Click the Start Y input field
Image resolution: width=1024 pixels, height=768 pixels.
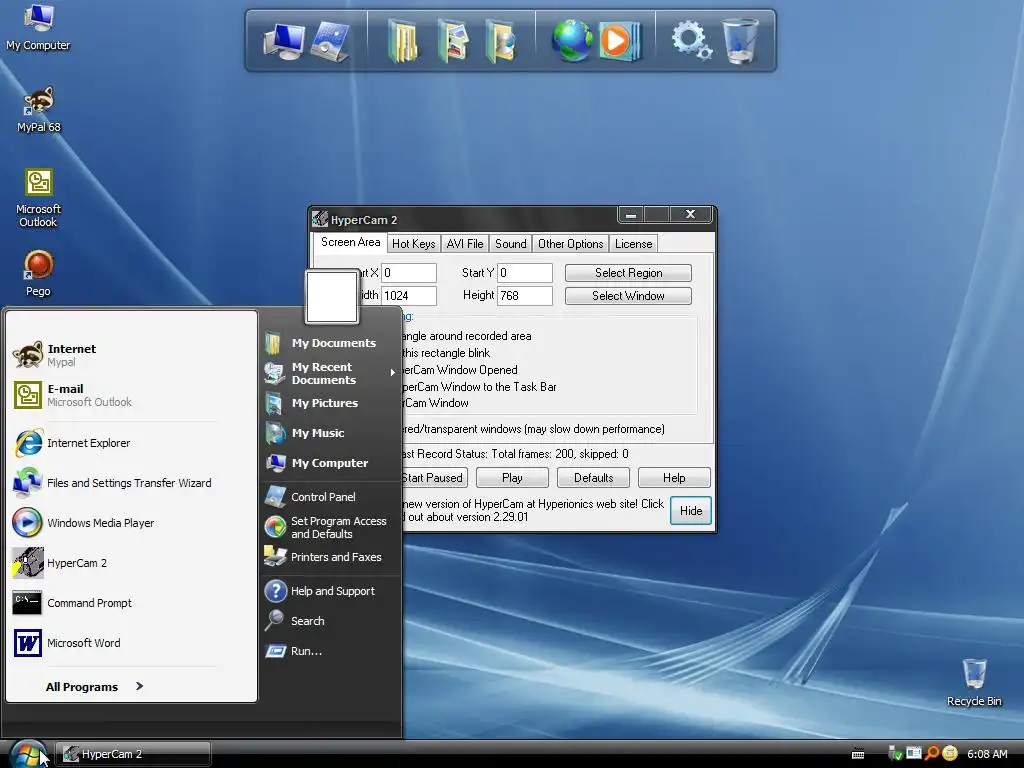tap(525, 273)
